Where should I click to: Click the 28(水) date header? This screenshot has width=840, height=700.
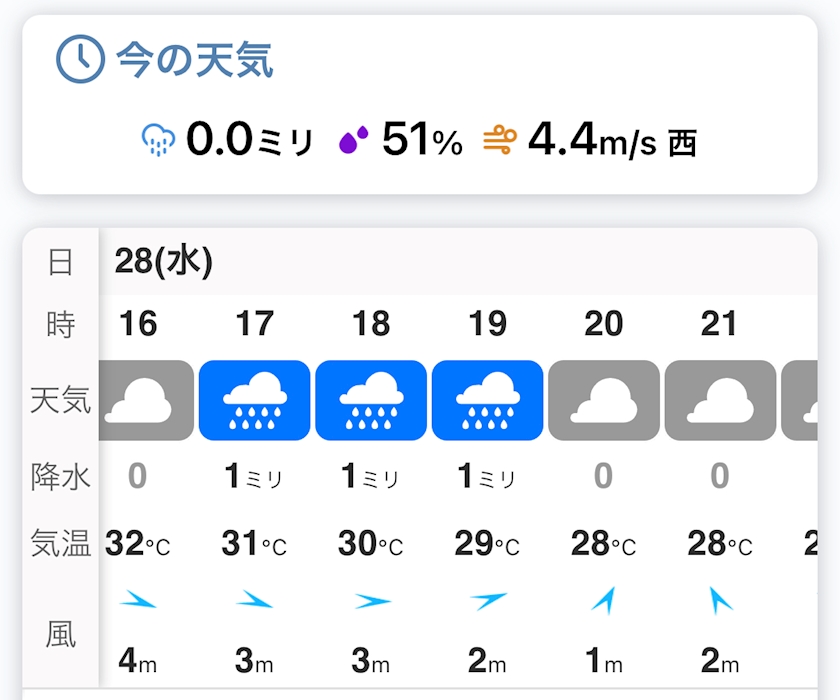[164, 262]
